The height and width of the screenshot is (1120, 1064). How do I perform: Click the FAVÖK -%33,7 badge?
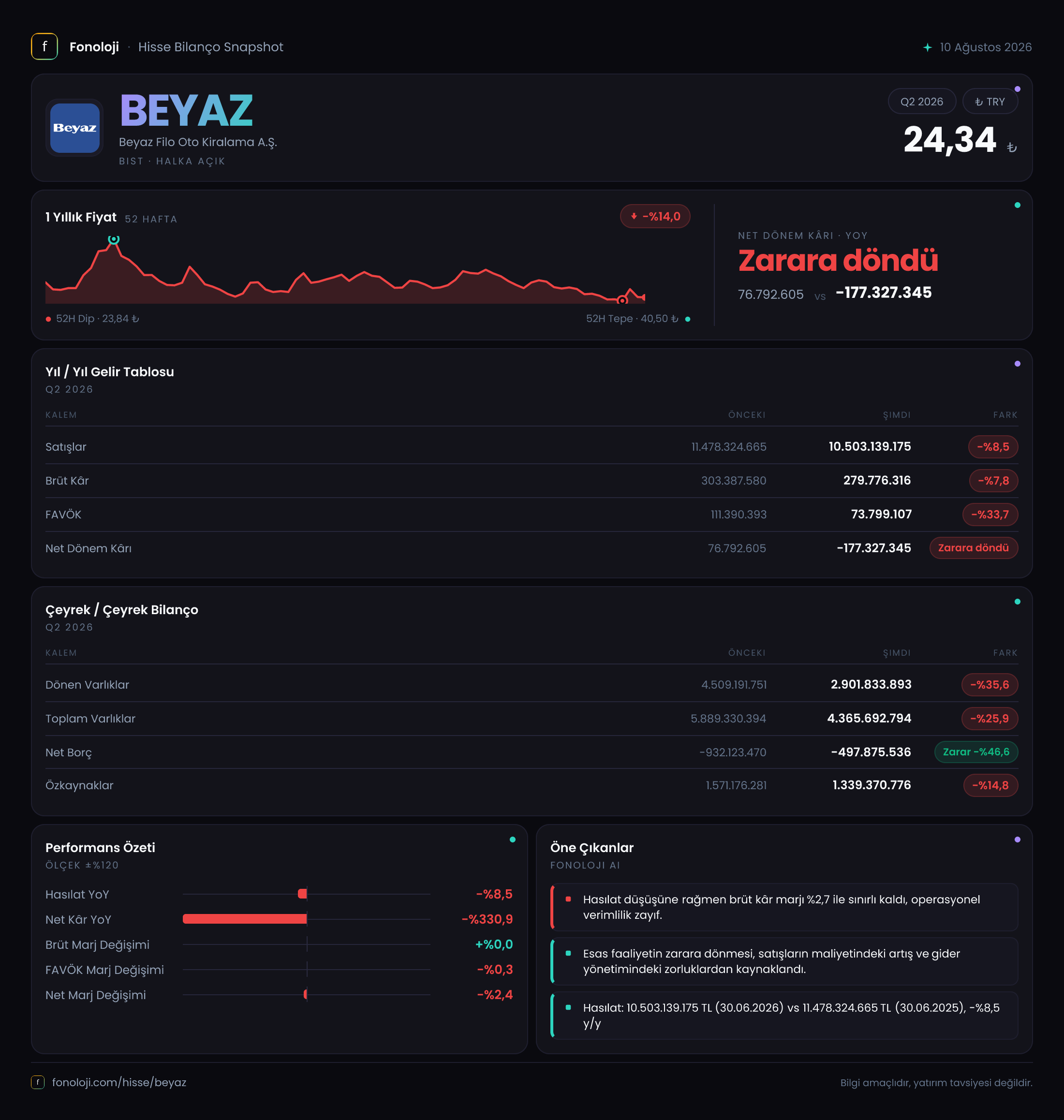click(990, 515)
